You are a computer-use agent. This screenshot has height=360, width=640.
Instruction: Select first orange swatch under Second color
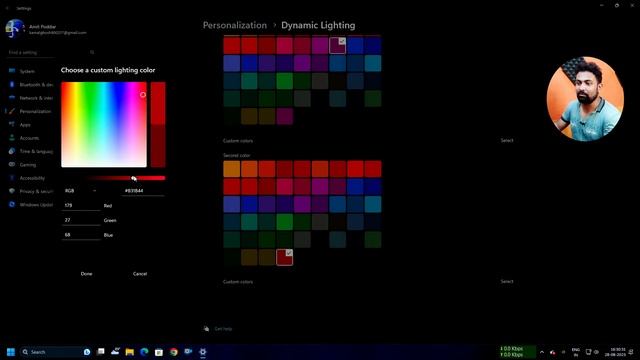click(231, 169)
